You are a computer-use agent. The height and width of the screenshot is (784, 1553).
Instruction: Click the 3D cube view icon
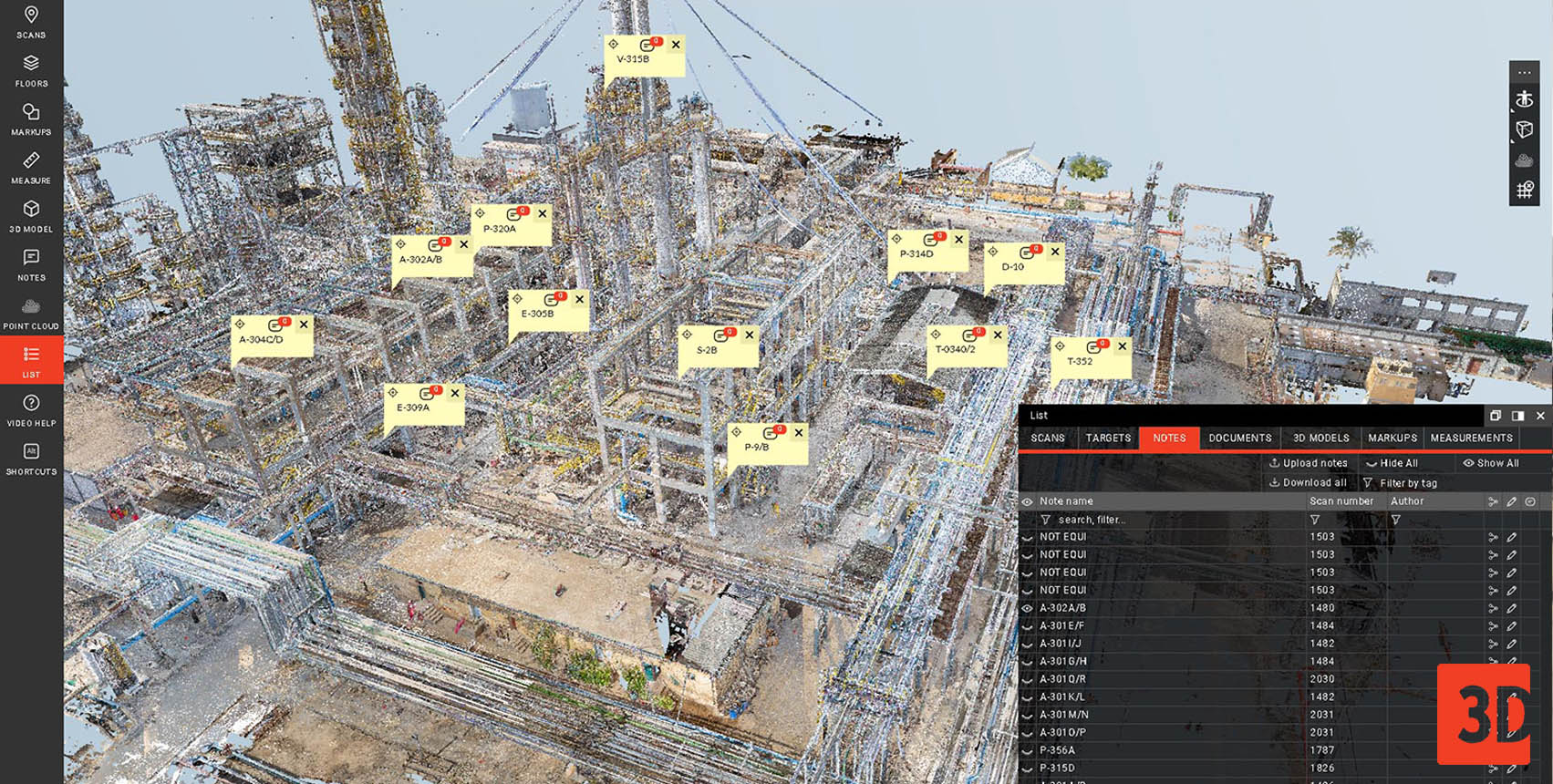[1525, 129]
